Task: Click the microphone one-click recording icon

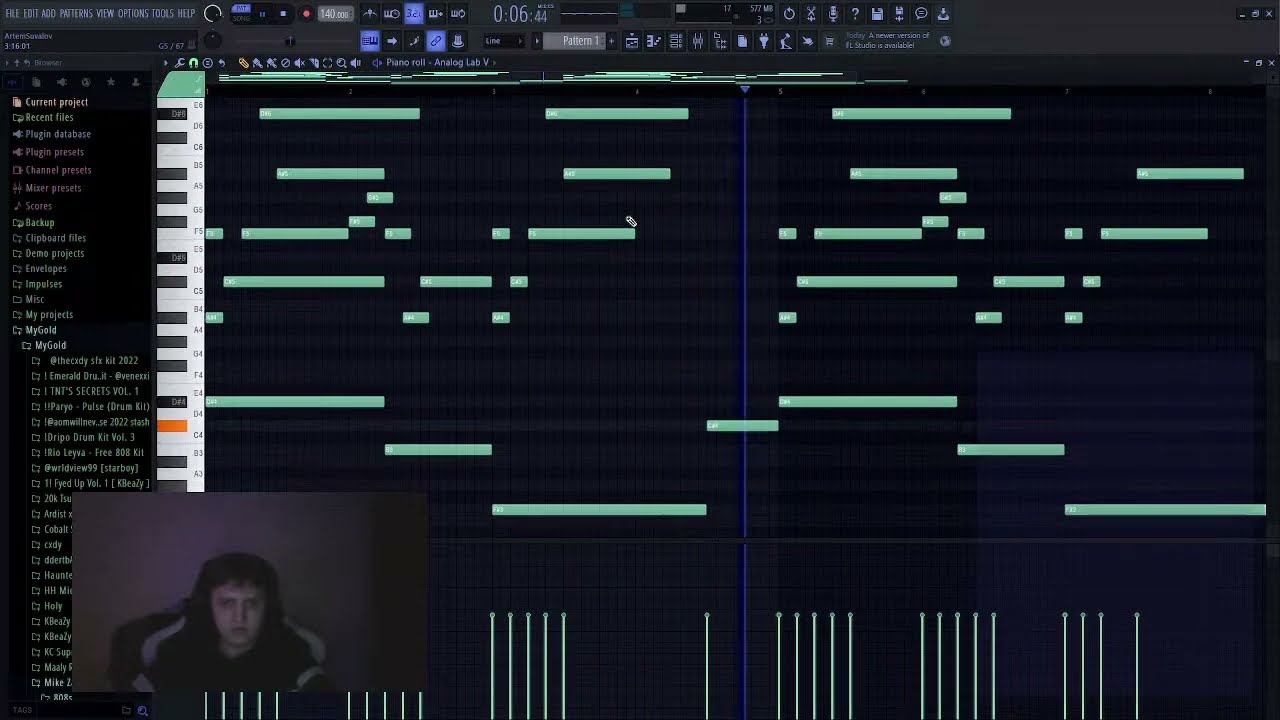Action: [x=833, y=14]
